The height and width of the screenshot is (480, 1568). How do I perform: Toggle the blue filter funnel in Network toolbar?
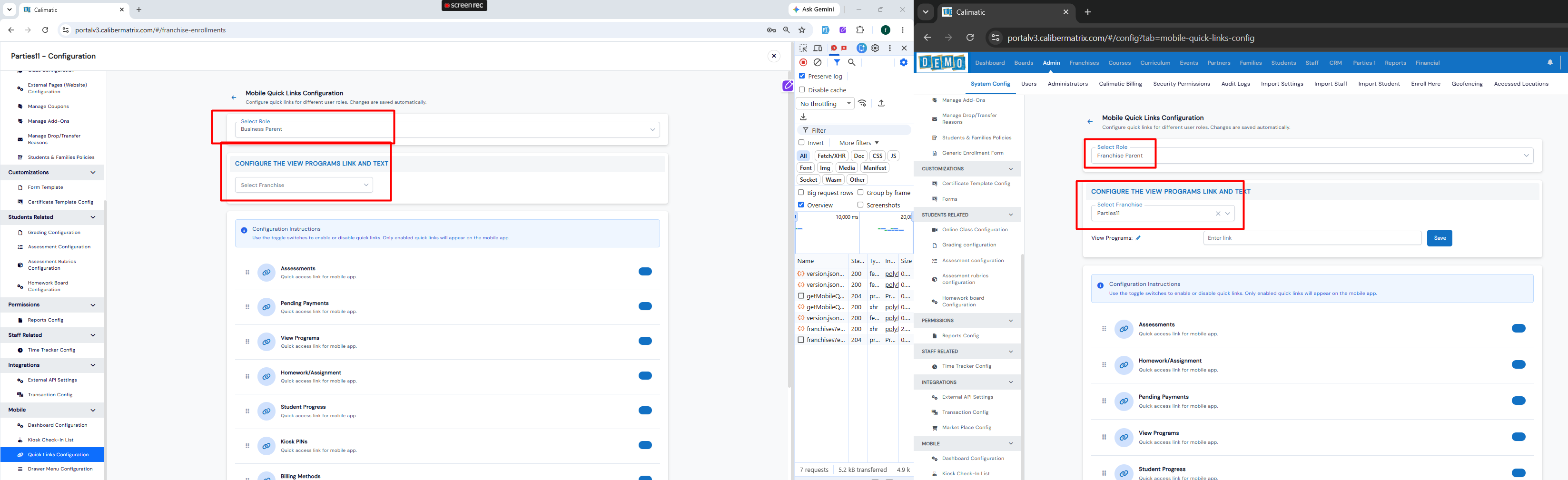point(837,62)
